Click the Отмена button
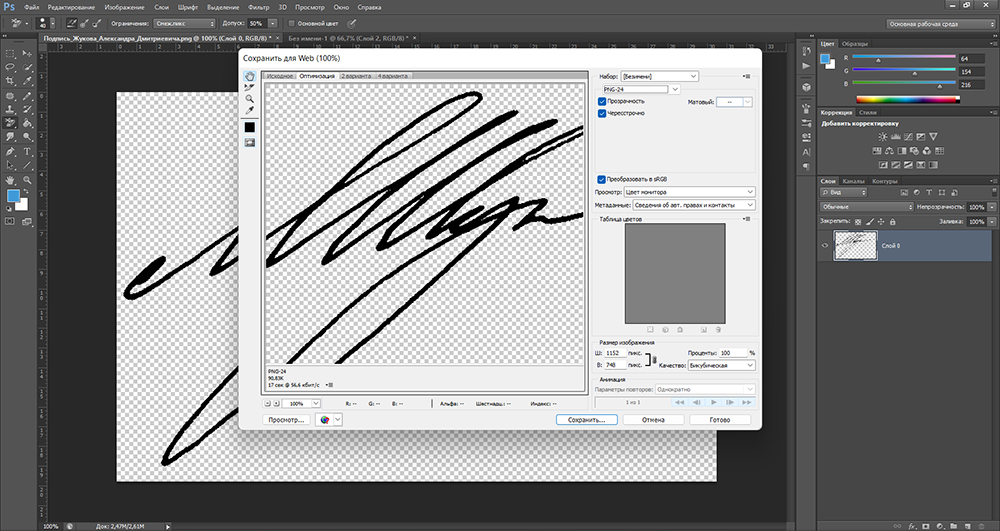This screenshot has height=531, width=1000. pyautogui.click(x=654, y=420)
